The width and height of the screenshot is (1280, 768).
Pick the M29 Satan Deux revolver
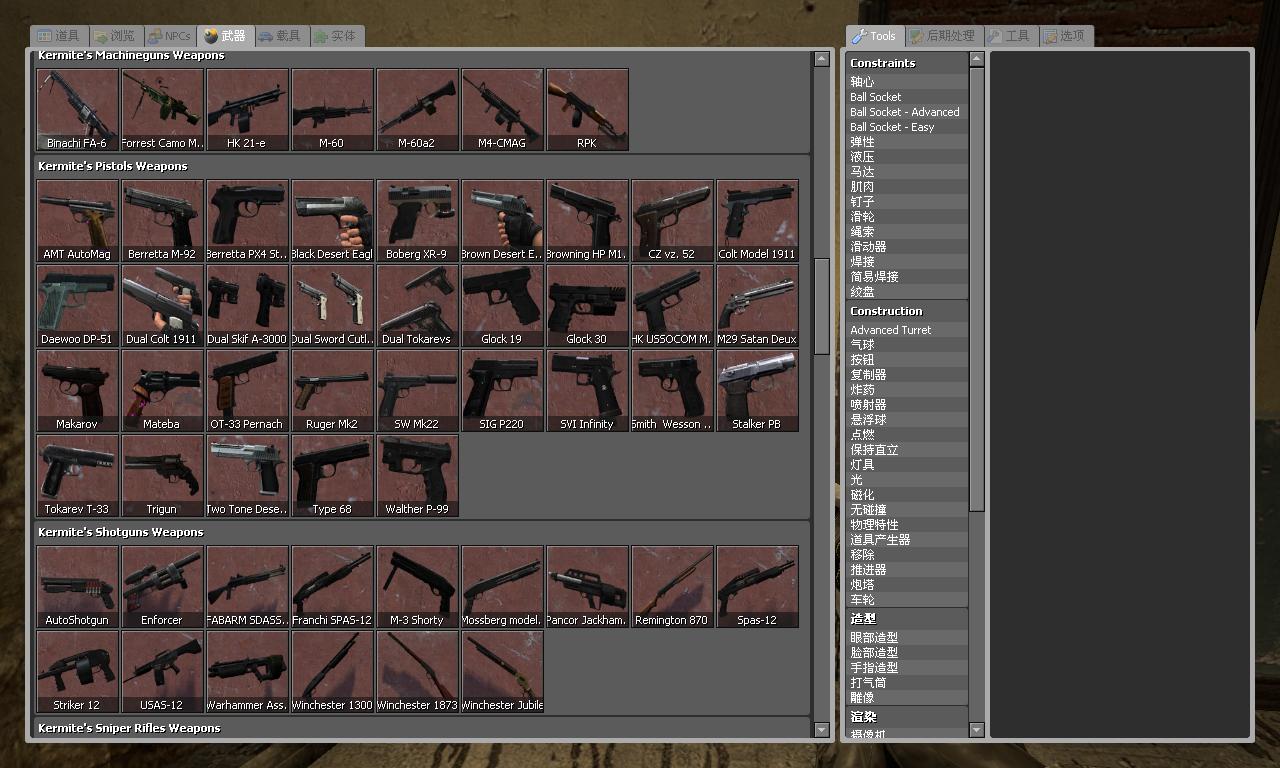pyautogui.click(x=757, y=306)
